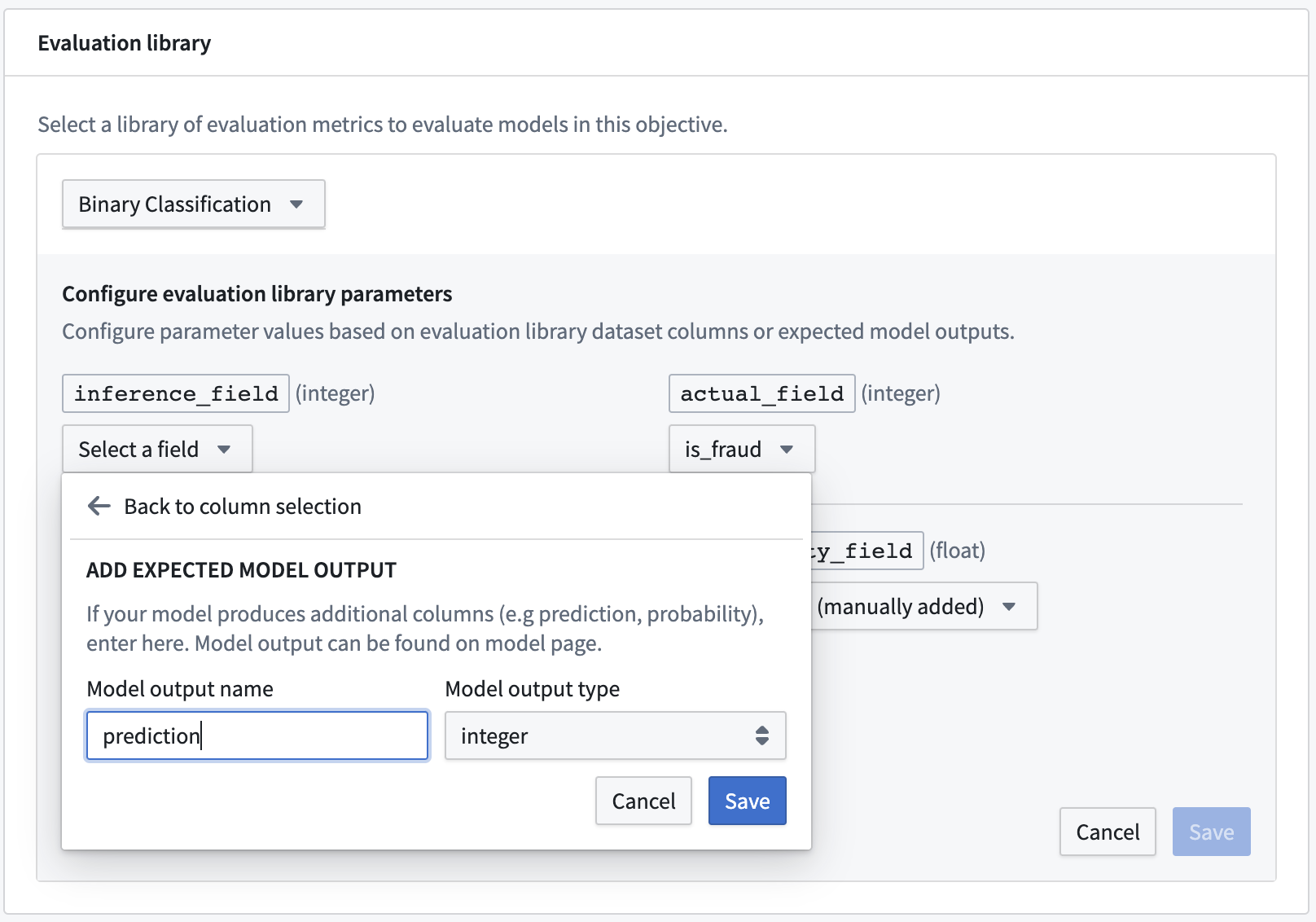Viewport: 1316px width, 922px height.
Task: Open the Model output type integer selector
Action: point(615,735)
